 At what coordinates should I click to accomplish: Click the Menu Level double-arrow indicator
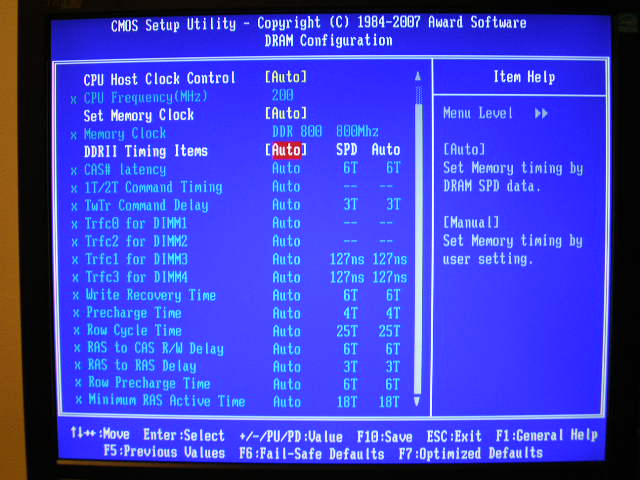coord(541,113)
